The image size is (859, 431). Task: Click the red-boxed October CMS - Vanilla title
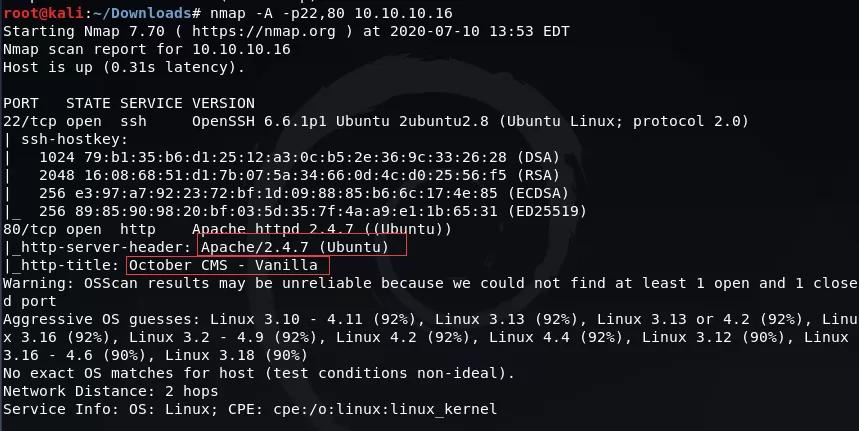coord(228,265)
